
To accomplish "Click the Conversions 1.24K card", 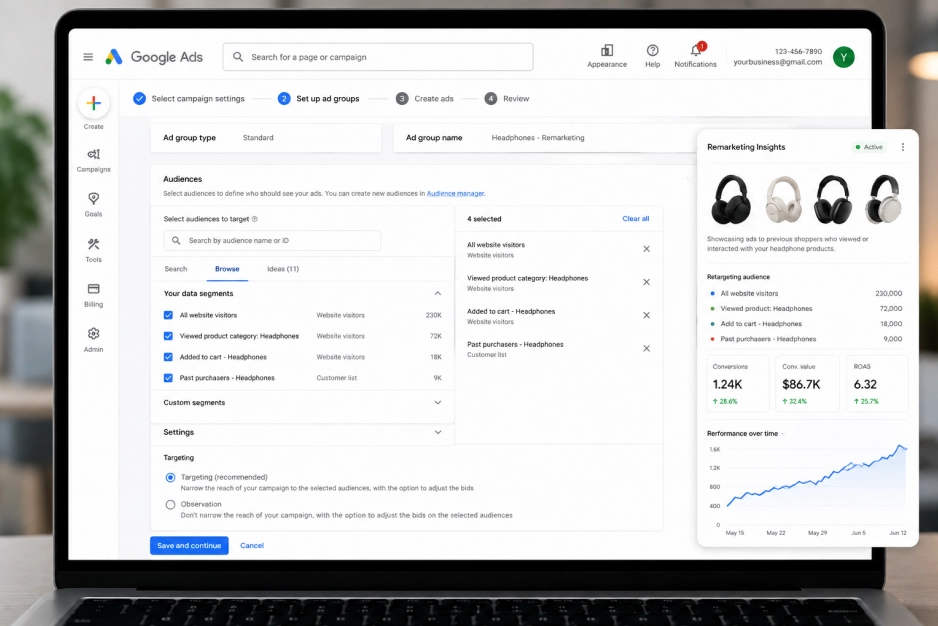I will [738, 384].
